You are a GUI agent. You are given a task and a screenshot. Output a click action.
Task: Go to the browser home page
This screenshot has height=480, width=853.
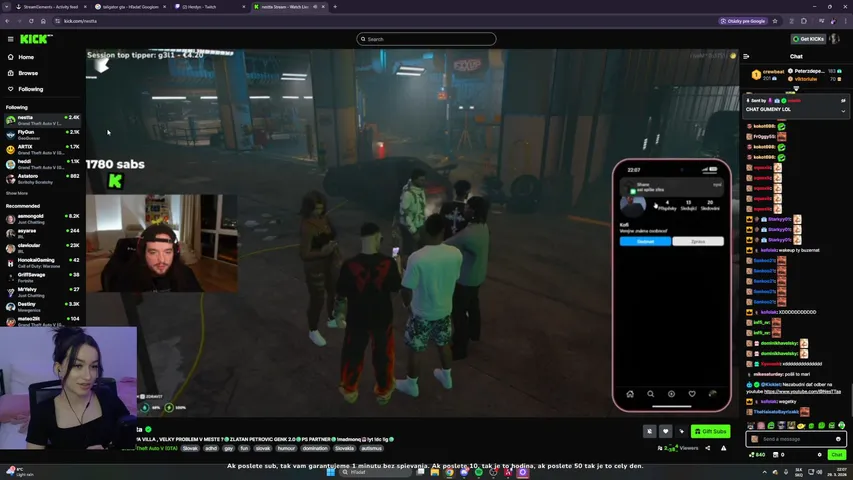43,21
